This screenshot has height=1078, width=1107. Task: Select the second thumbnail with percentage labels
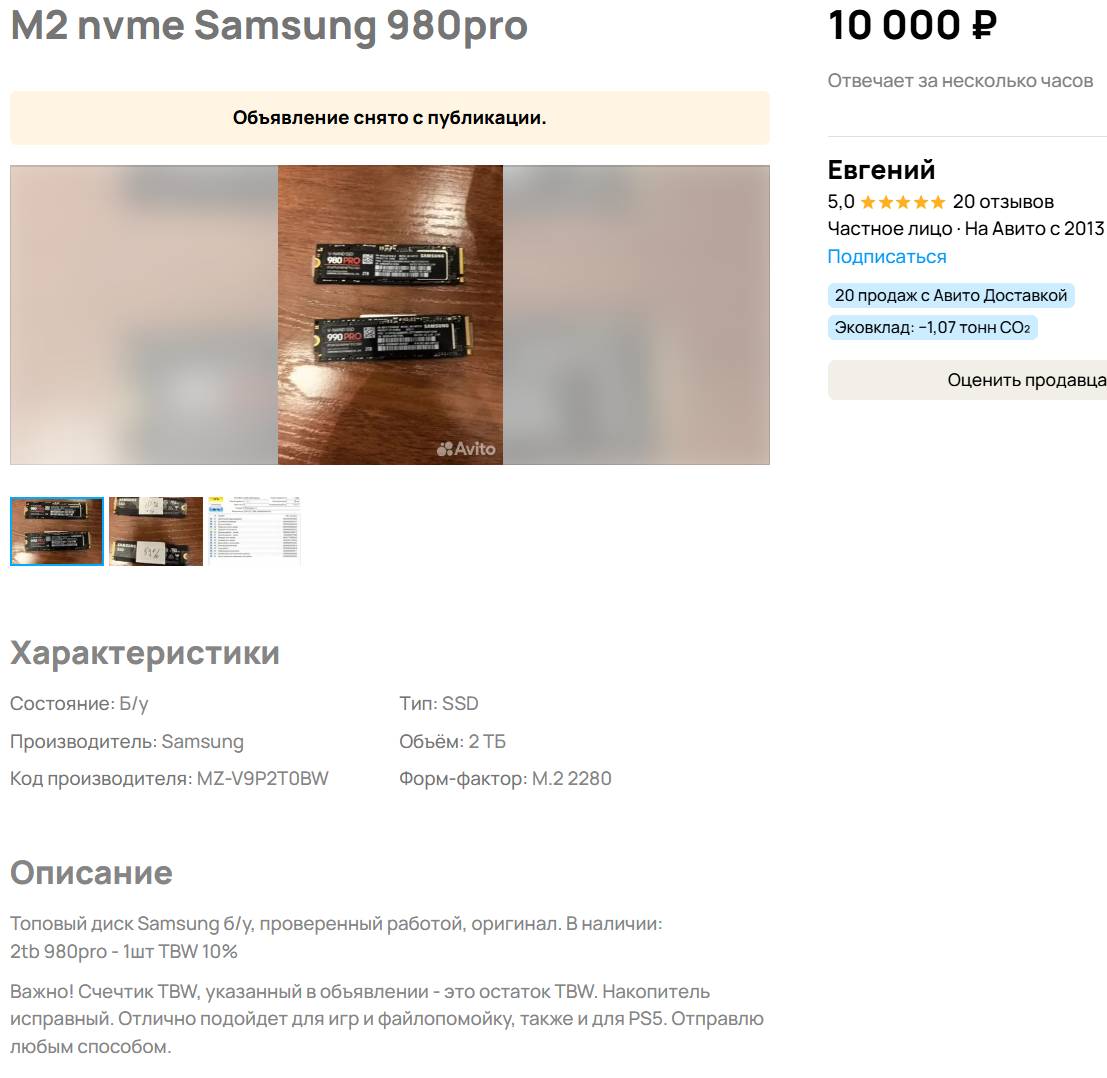(x=155, y=531)
